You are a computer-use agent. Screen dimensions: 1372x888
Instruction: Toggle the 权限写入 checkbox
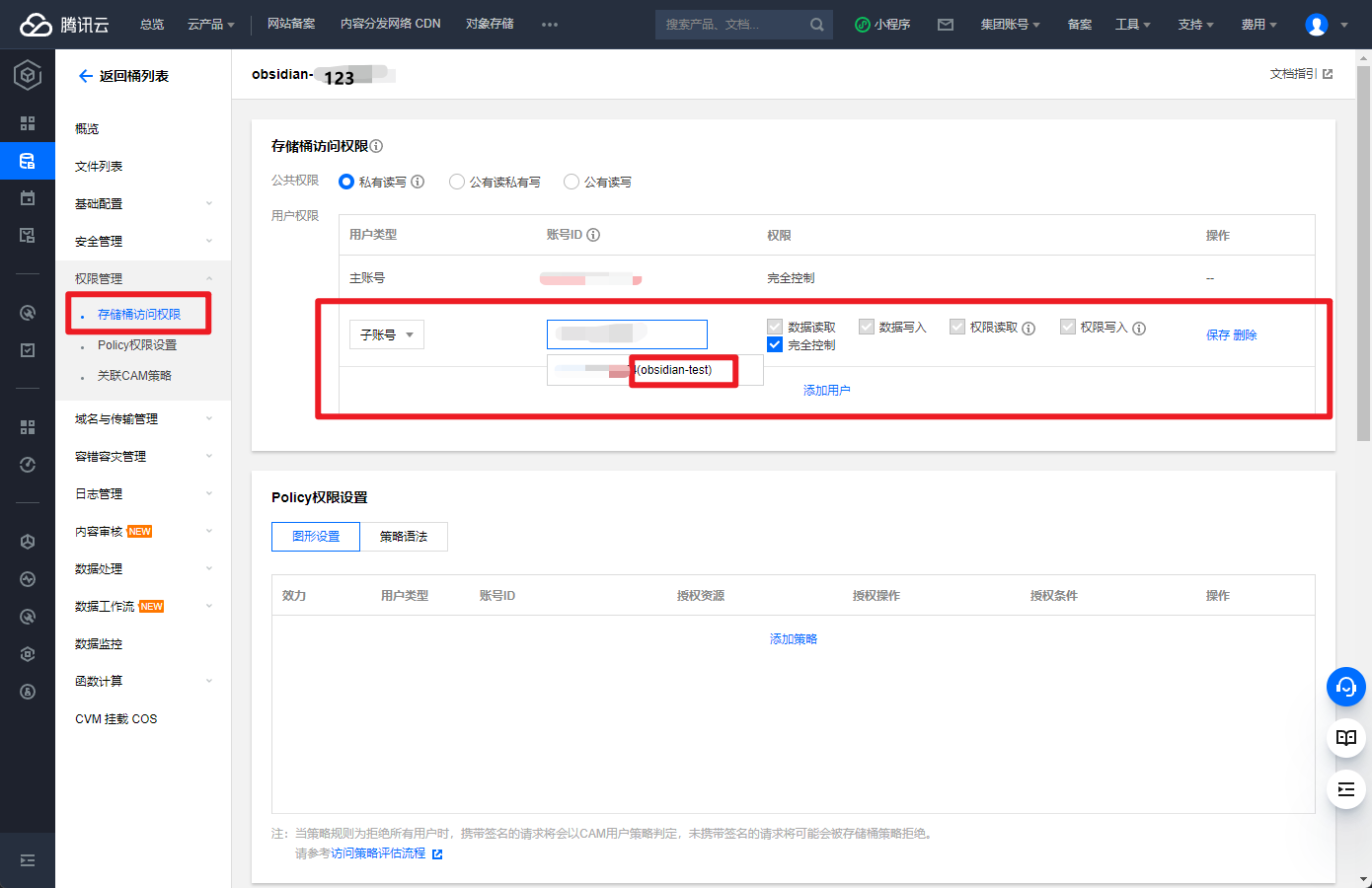point(1068,327)
